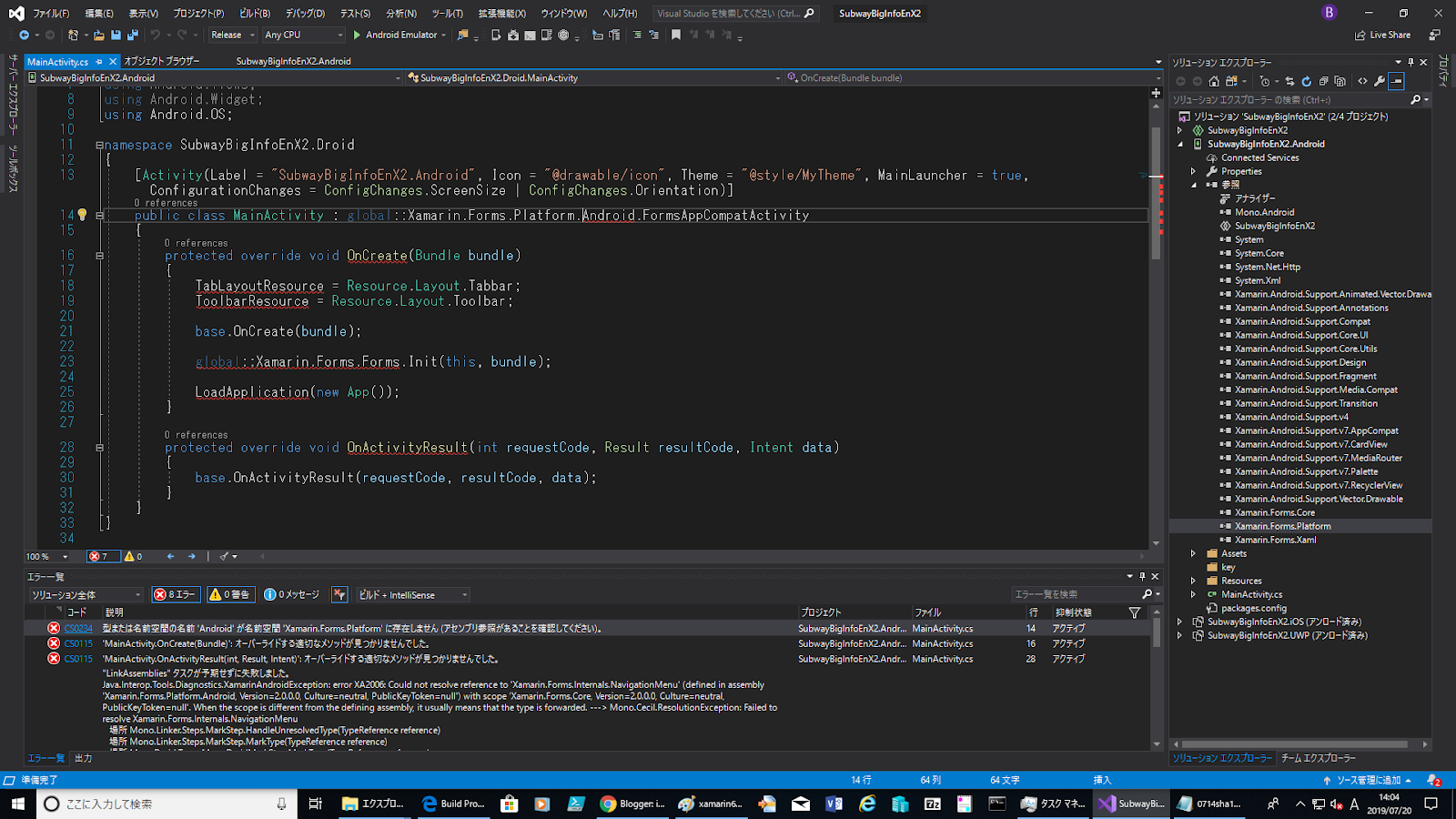Click the Home icon in Solution Explorer
Image resolution: width=1456 pixels, height=819 pixels.
[x=1214, y=81]
